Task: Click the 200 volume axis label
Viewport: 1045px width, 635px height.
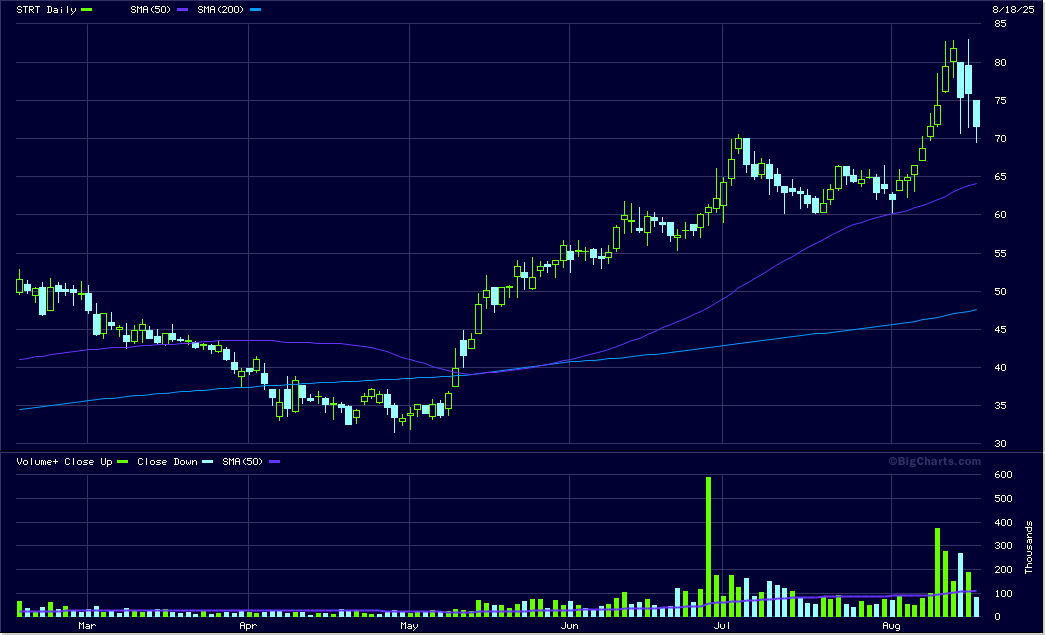Action: coord(1003,570)
